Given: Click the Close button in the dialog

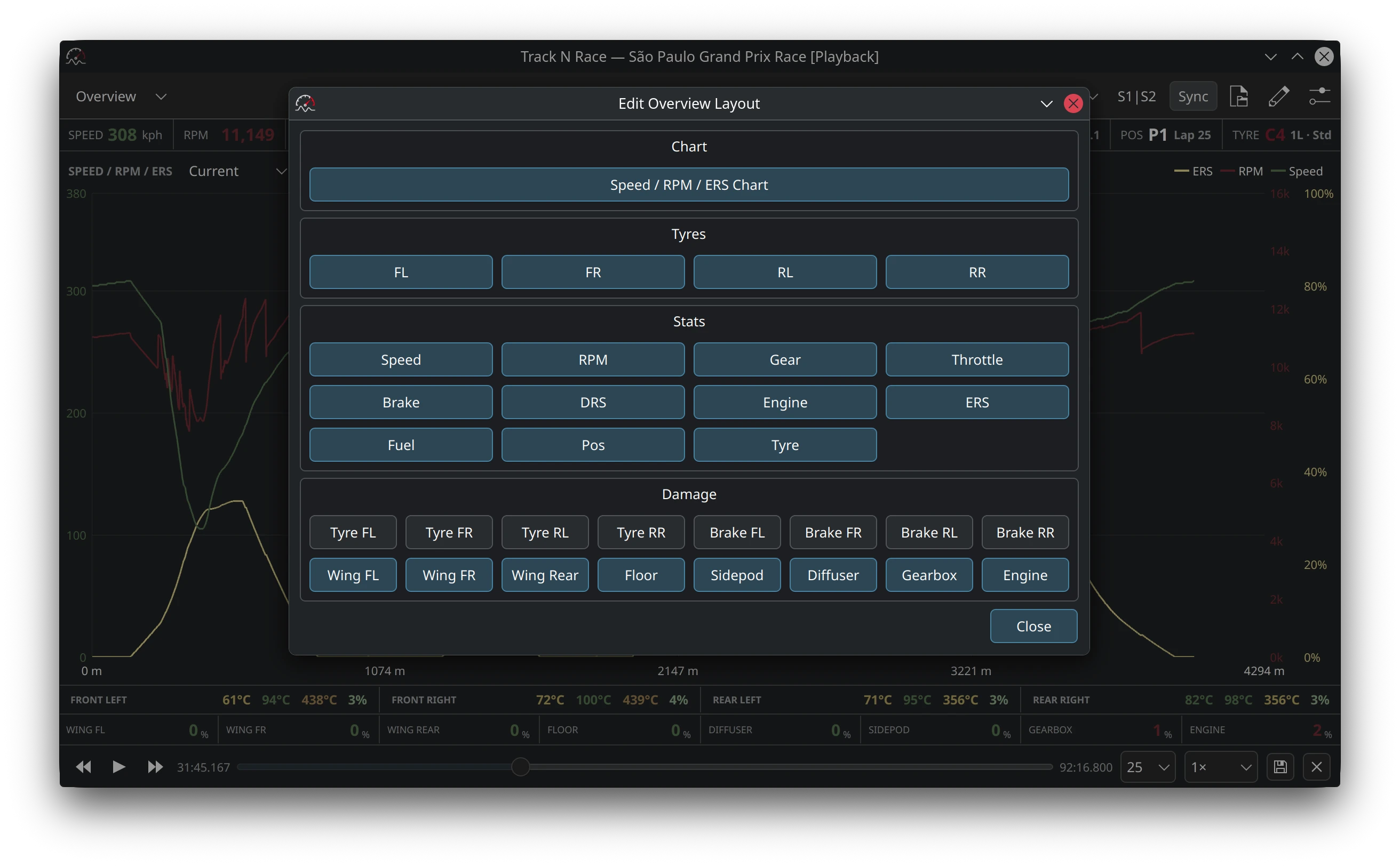Looking at the screenshot, I should tap(1033, 626).
